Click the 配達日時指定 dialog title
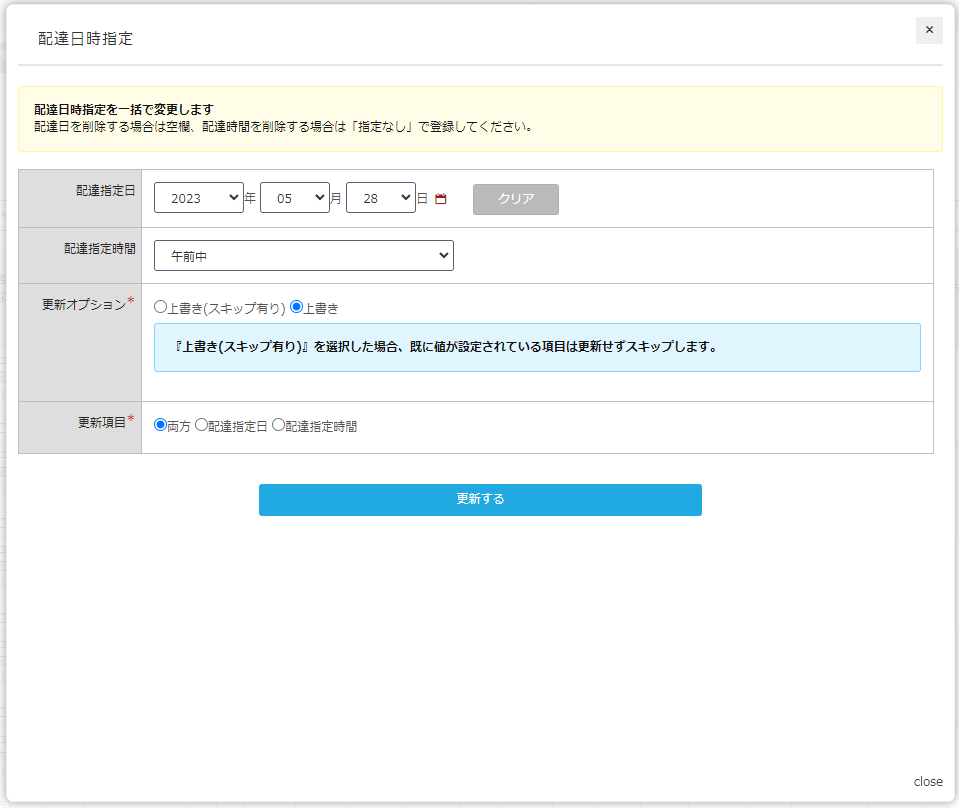Image resolution: width=959 pixels, height=808 pixels. 85,39
